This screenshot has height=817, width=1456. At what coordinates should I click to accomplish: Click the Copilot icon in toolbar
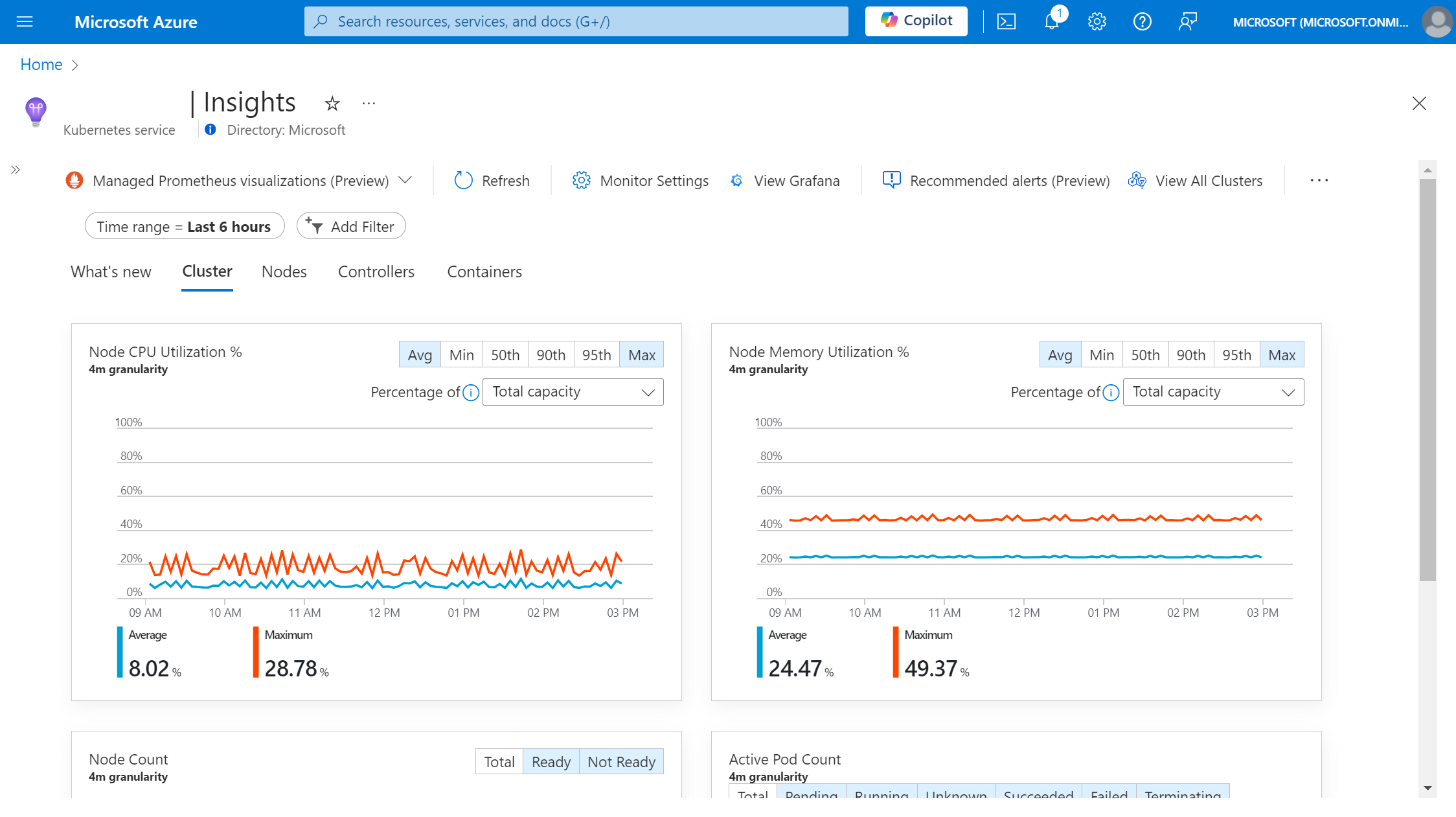(915, 21)
